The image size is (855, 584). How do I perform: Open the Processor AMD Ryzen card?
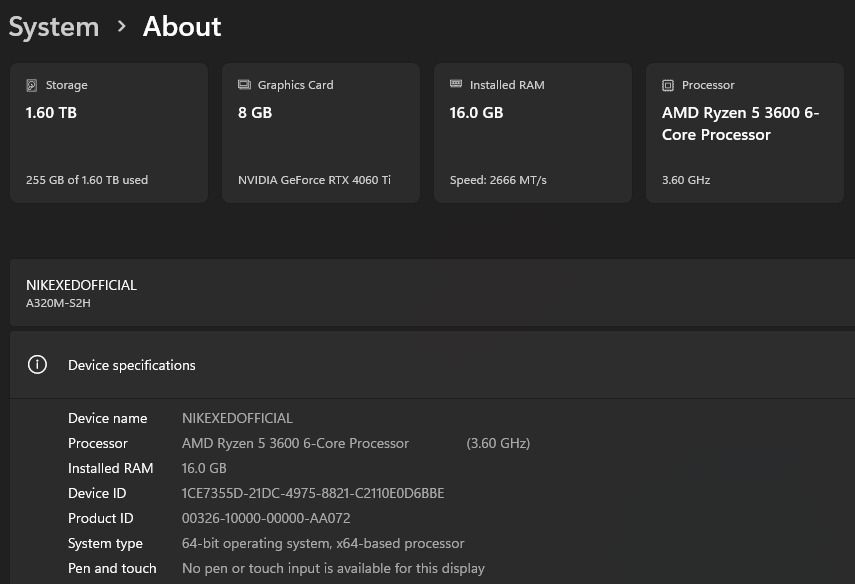745,133
